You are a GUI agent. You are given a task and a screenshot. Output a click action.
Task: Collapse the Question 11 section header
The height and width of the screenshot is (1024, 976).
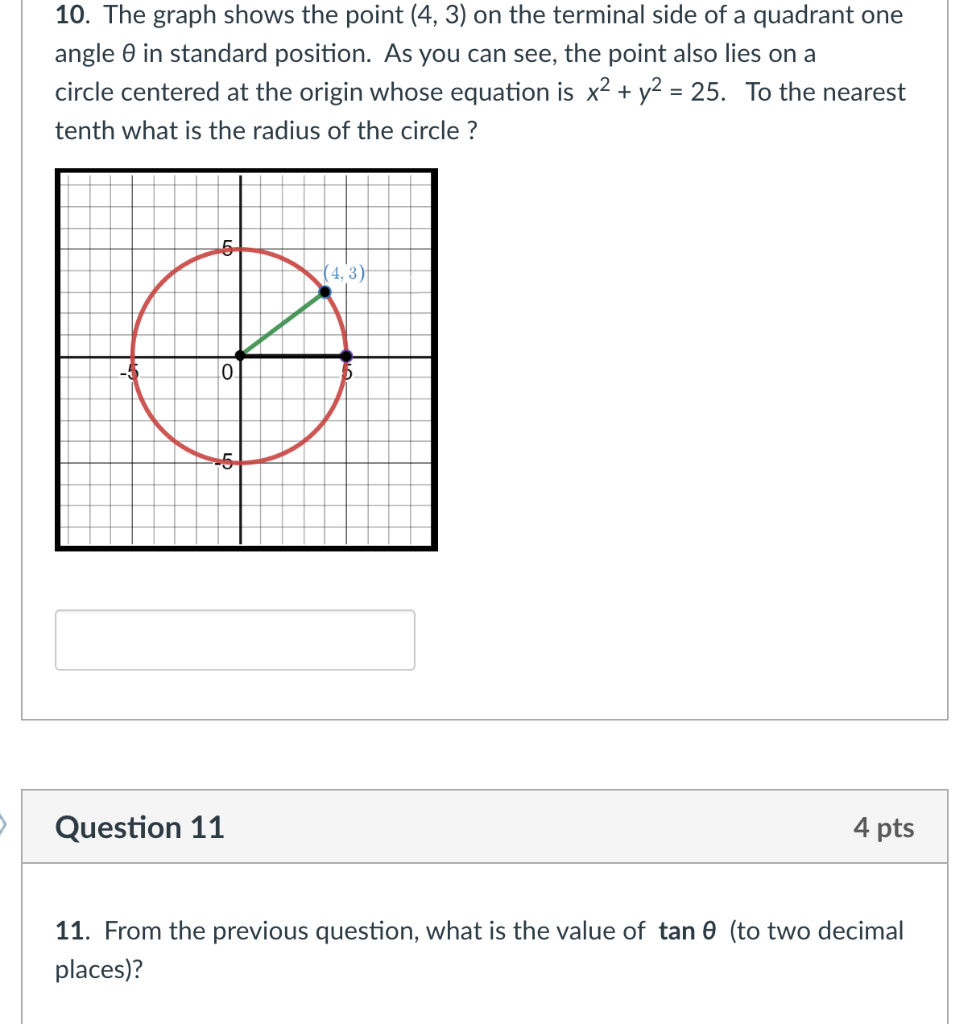pyautogui.click(x=140, y=828)
